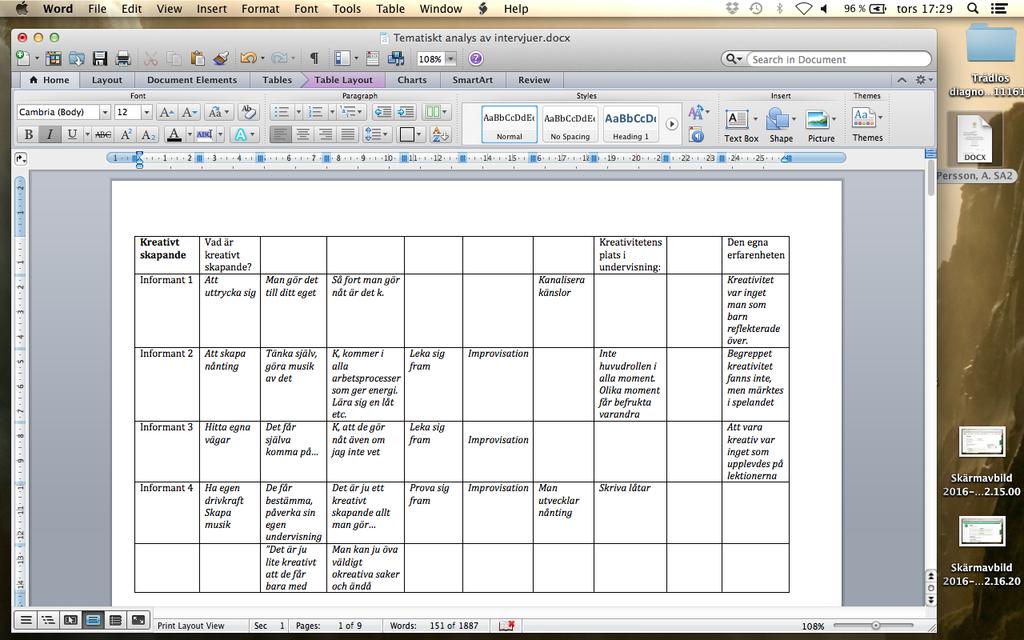The image size is (1024, 640).
Task: Select the Format Painter brush
Action: (x=221, y=59)
